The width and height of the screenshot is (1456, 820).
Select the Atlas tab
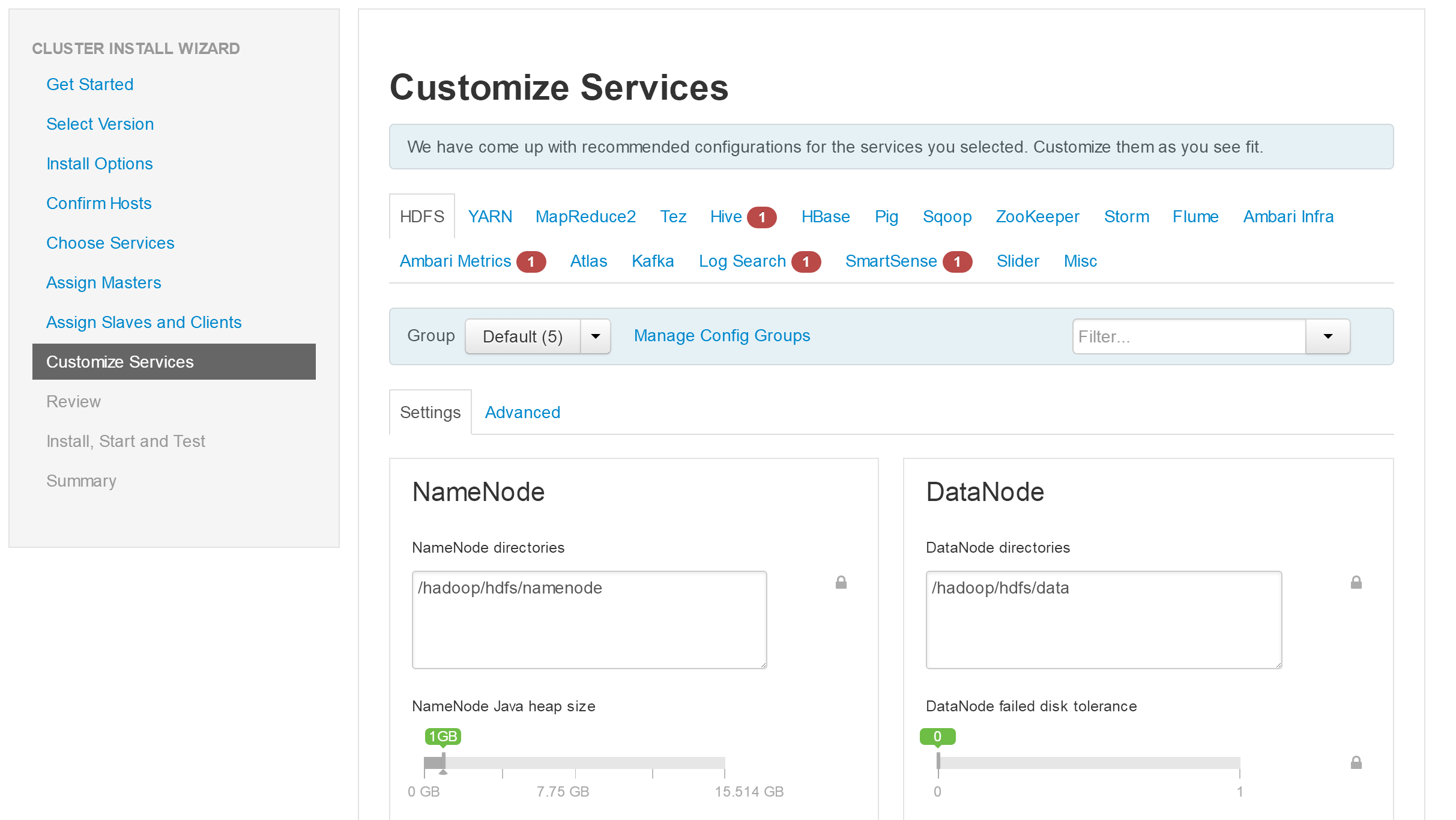[x=588, y=261]
